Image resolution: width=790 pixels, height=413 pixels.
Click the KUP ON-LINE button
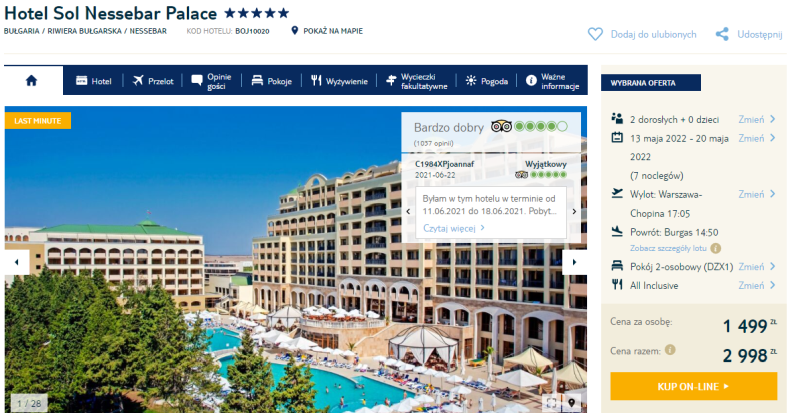click(x=693, y=386)
